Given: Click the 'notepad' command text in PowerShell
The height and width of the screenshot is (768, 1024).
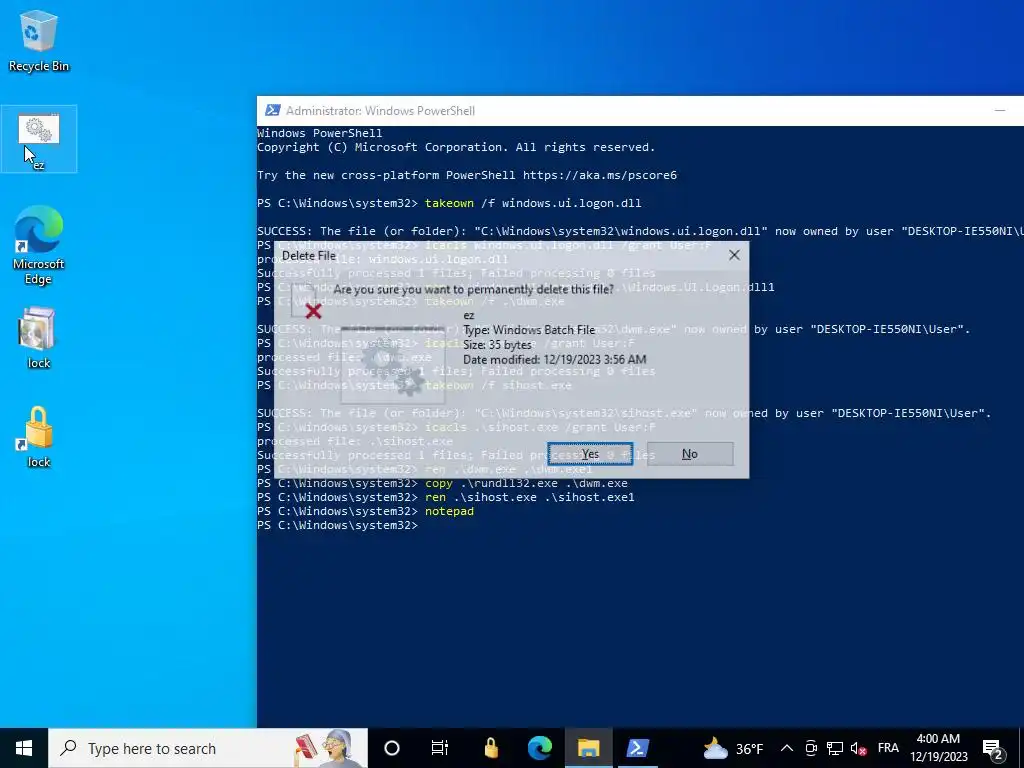Looking at the screenshot, I should click(x=449, y=511).
